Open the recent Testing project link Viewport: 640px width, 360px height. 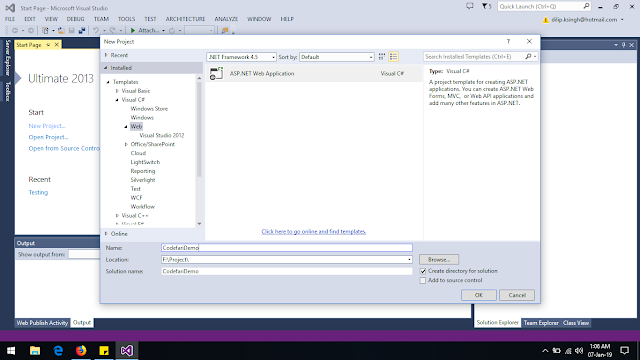(38, 192)
